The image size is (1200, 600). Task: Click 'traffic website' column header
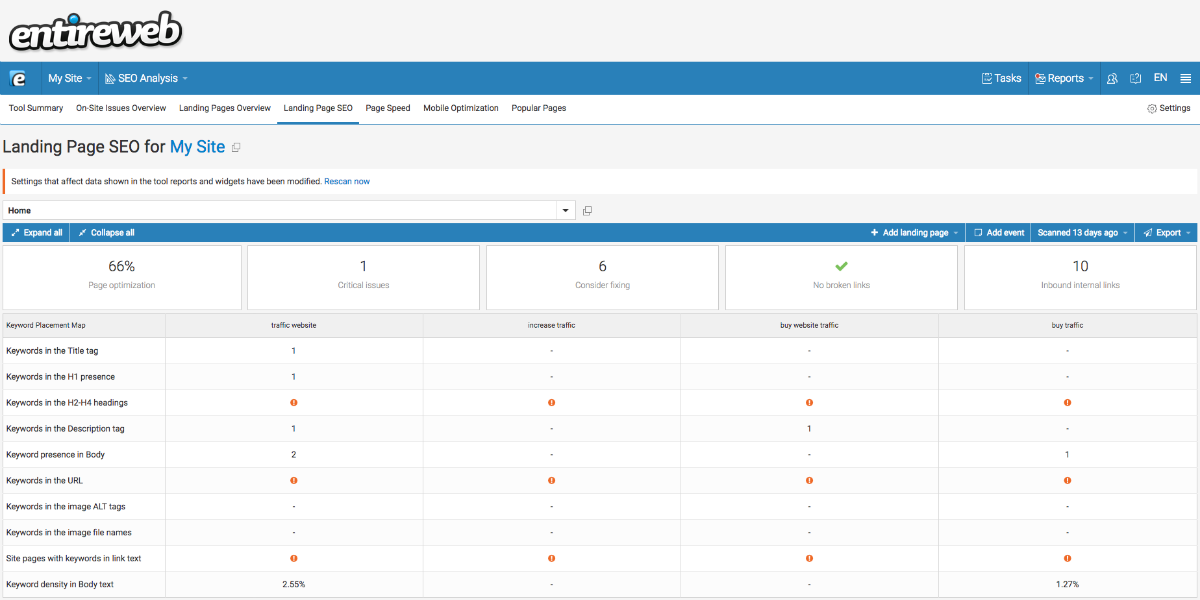(x=293, y=325)
